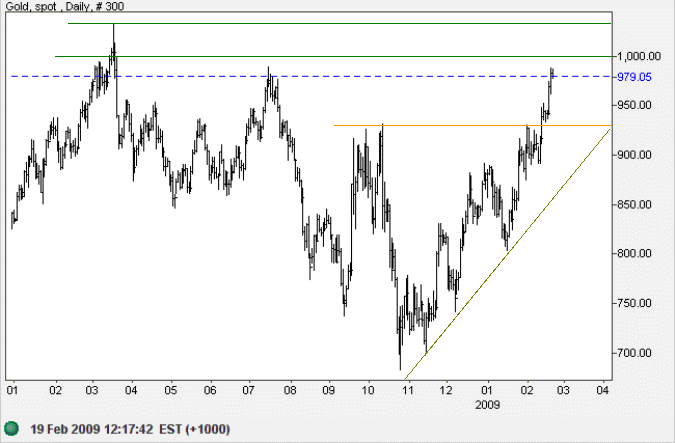Select the upper green horizontal resistance line
Screen dimensions: 675x443
340,23
